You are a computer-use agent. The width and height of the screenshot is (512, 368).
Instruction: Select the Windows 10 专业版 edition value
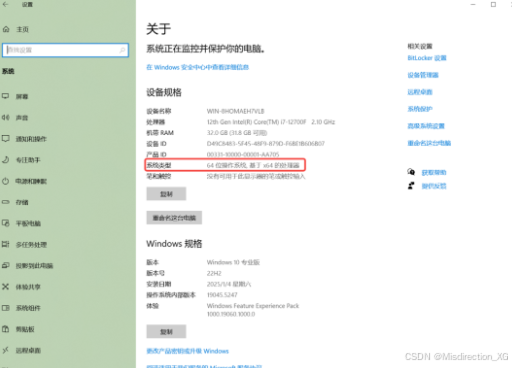[233, 262]
